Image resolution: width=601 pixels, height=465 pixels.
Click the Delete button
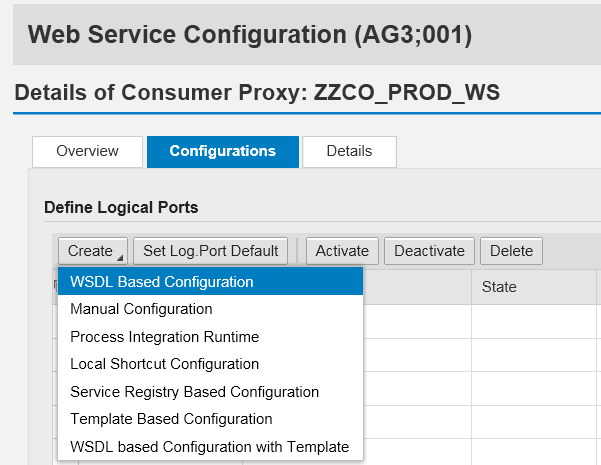point(511,251)
